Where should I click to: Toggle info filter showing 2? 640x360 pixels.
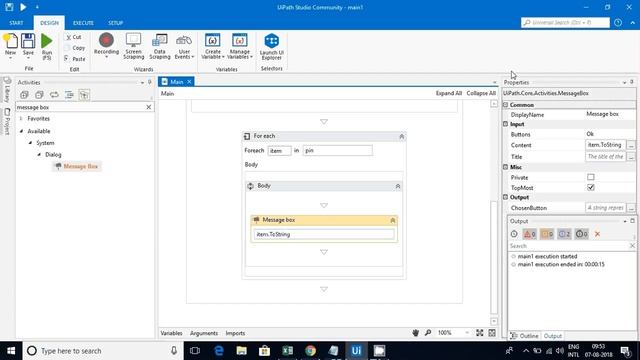[564, 234]
